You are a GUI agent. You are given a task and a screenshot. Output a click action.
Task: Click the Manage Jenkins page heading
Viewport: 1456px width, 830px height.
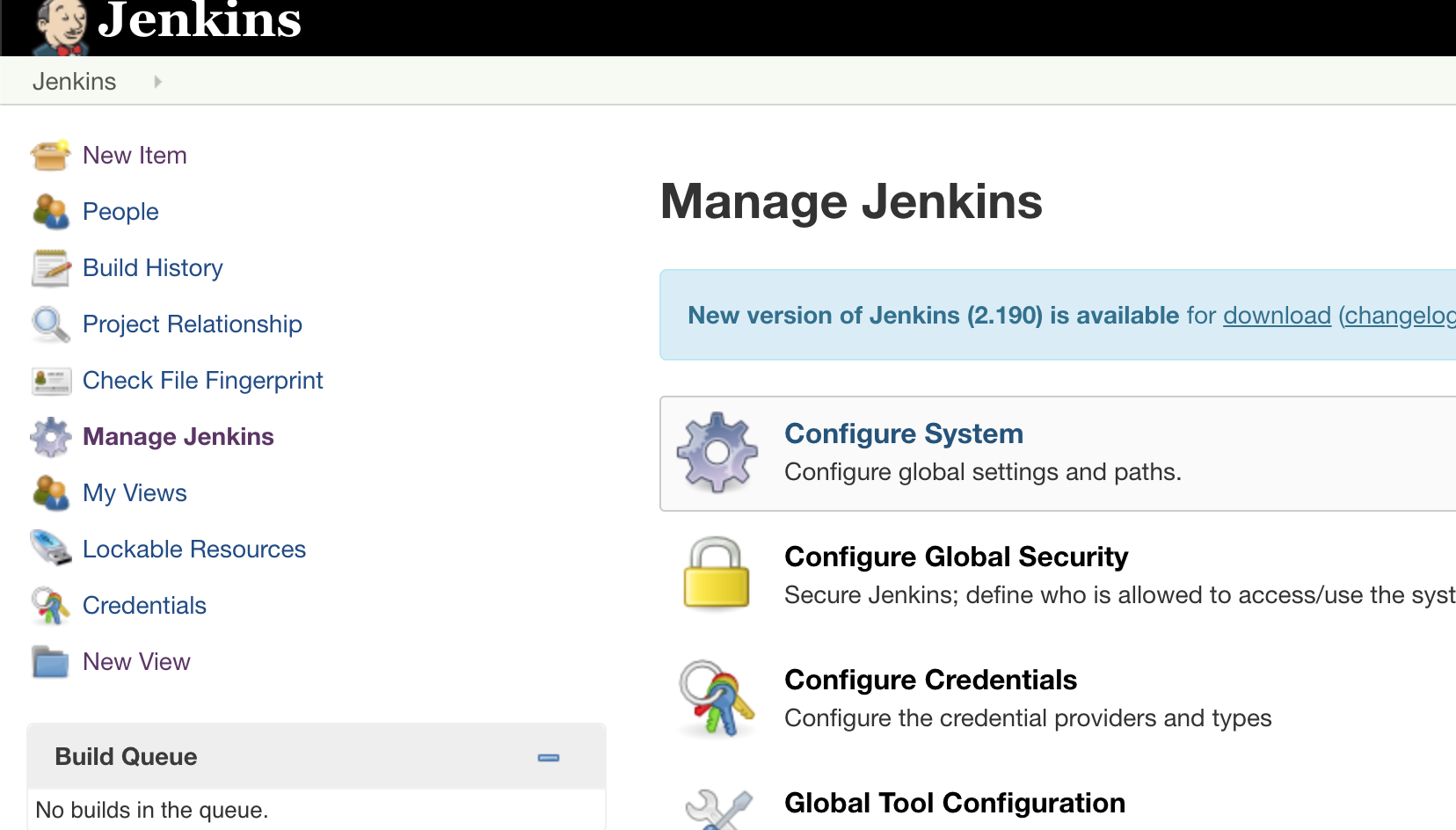click(851, 201)
